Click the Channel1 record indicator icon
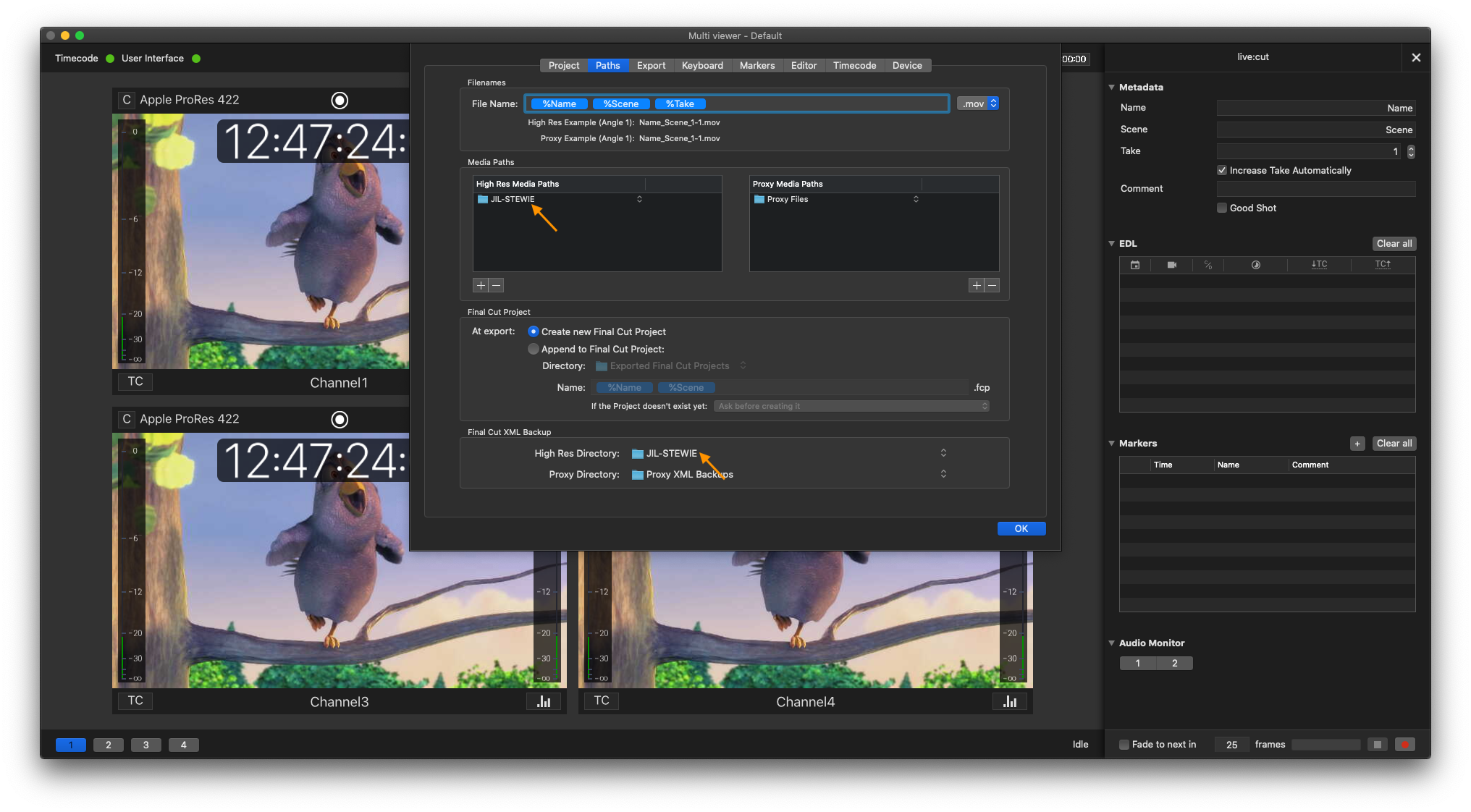This screenshot has width=1471, height=812. point(340,100)
